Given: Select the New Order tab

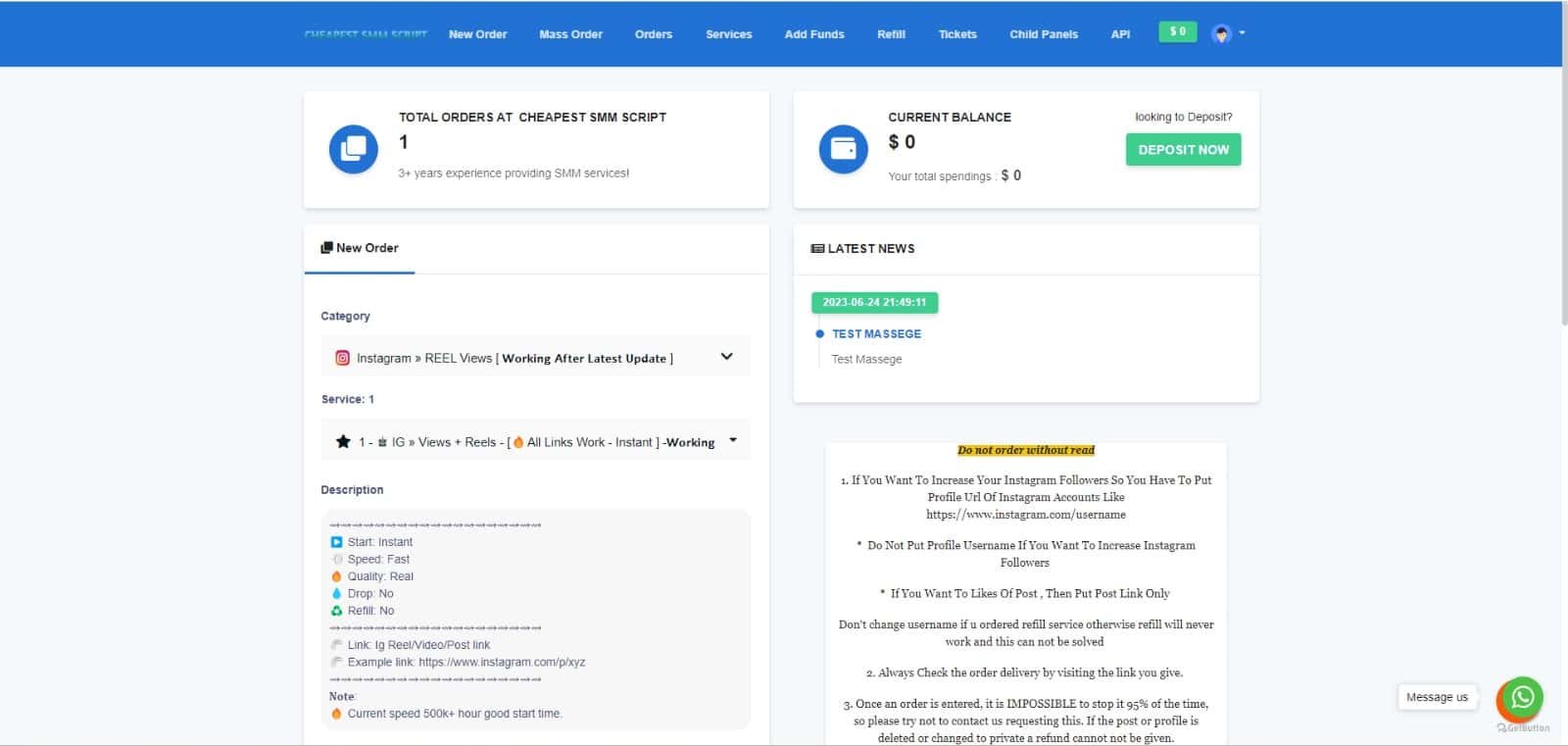Looking at the screenshot, I should pyautogui.click(x=360, y=248).
